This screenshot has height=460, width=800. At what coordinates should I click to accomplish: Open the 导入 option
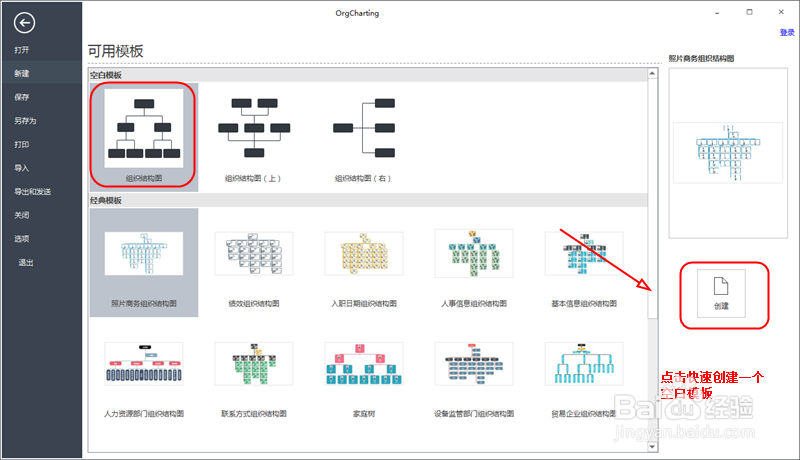tap(22, 168)
